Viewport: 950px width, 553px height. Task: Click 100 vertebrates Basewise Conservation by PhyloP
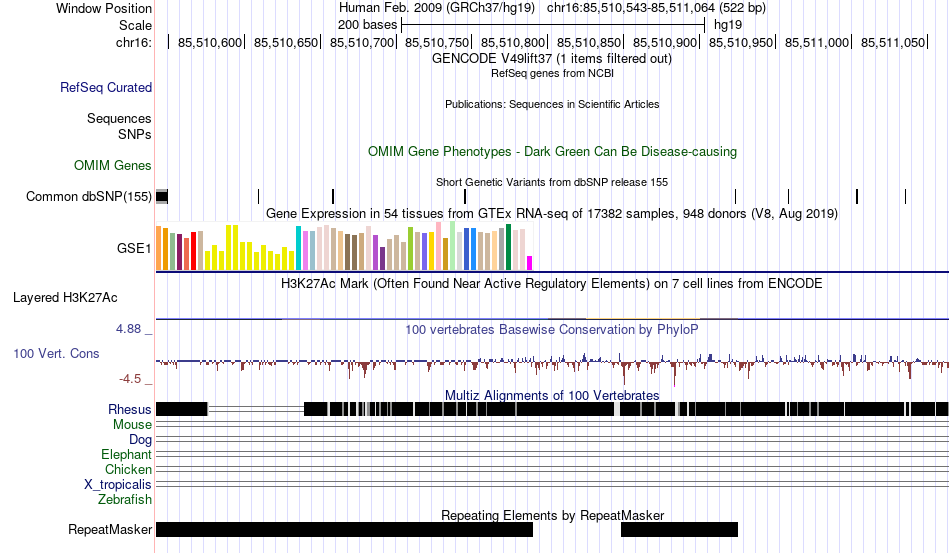[x=552, y=329]
